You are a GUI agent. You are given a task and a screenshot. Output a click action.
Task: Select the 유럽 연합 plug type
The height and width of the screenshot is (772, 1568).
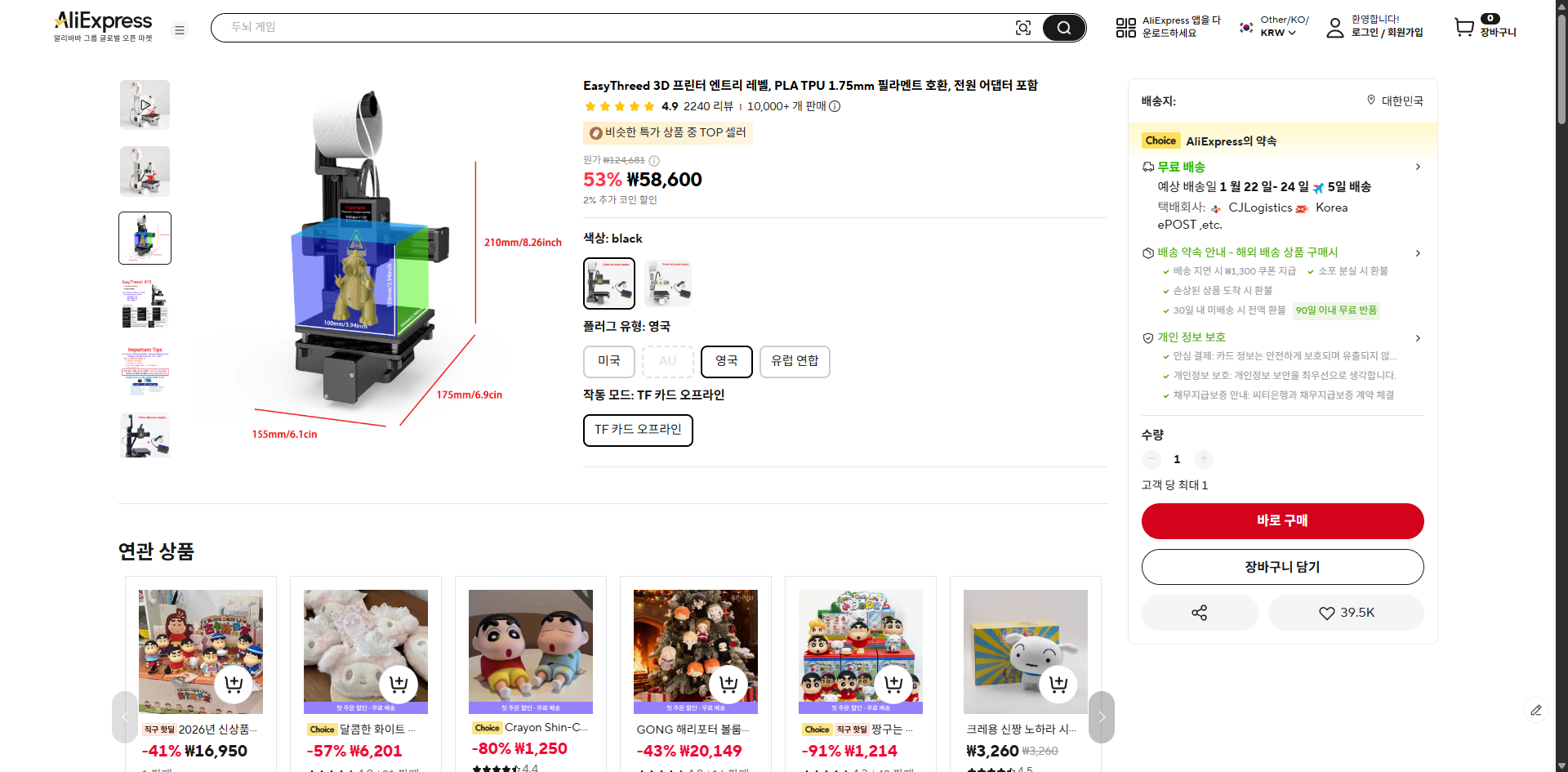794,361
